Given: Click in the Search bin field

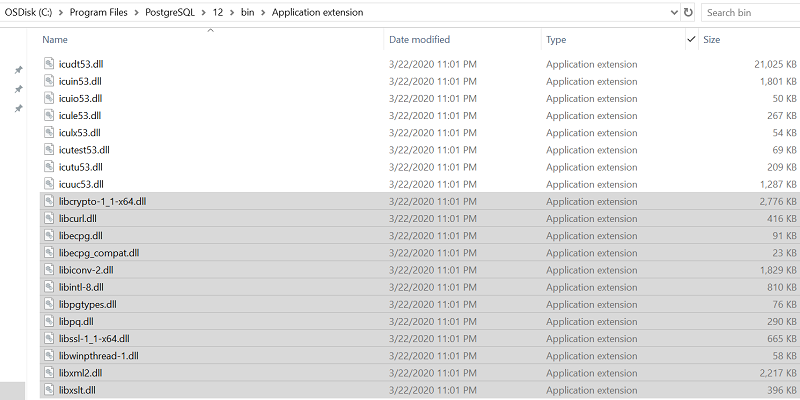Looking at the screenshot, I should click(750, 13).
